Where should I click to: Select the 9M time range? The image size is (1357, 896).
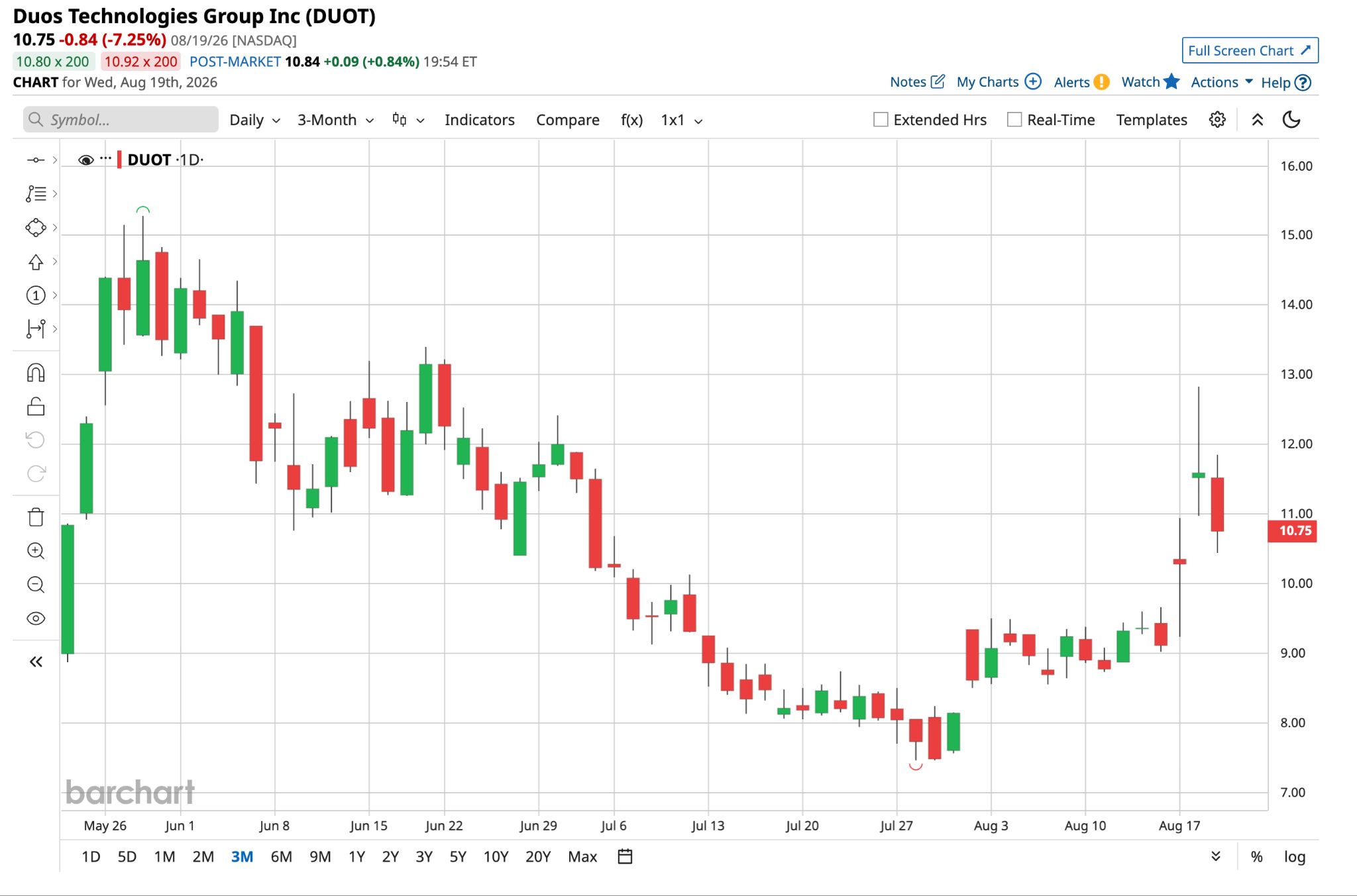coord(320,857)
